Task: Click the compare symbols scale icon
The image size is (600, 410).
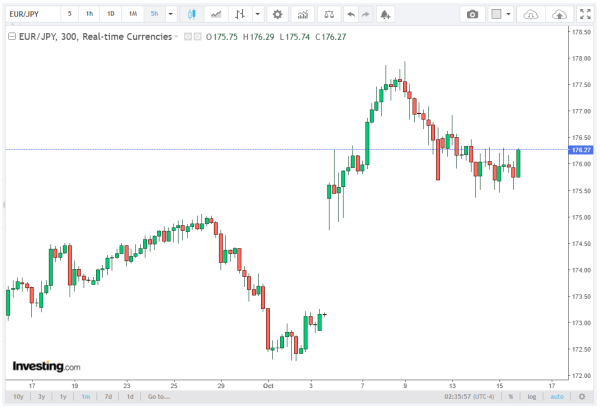Action: (331, 14)
